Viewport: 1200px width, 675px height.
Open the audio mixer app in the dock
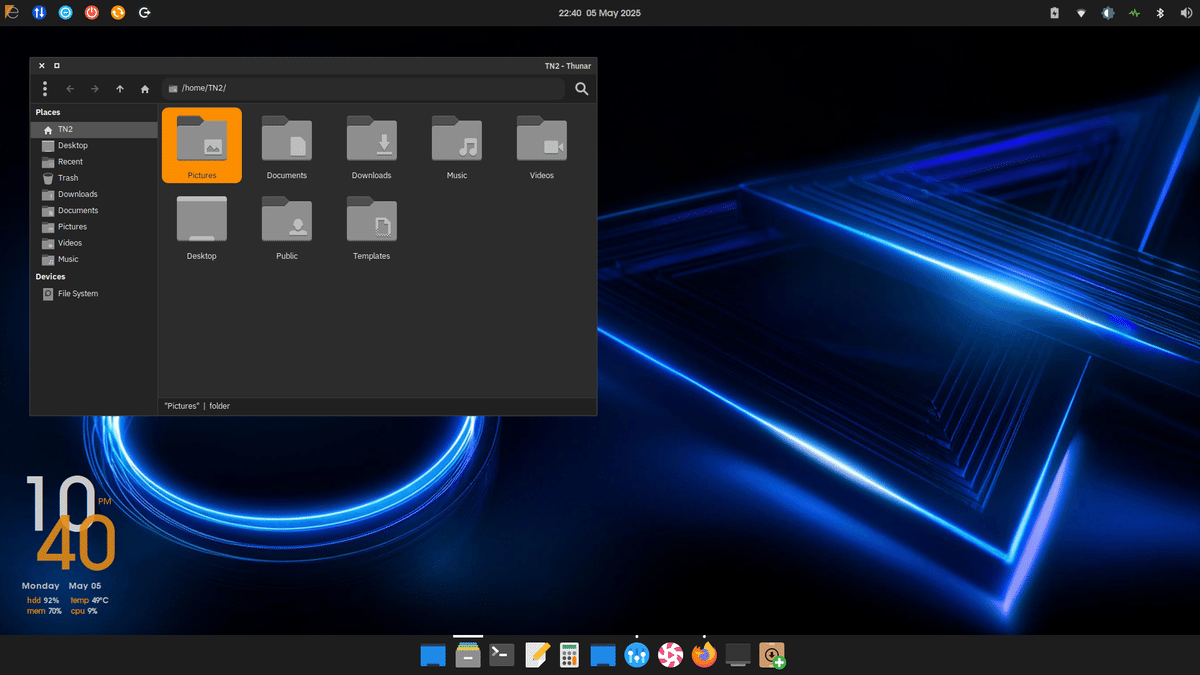point(637,655)
